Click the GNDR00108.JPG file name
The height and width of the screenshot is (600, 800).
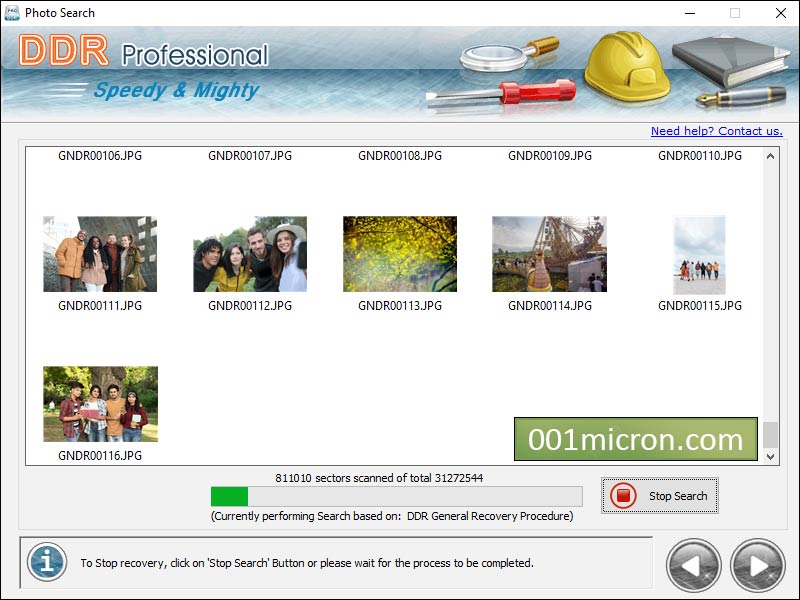coord(400,156)
